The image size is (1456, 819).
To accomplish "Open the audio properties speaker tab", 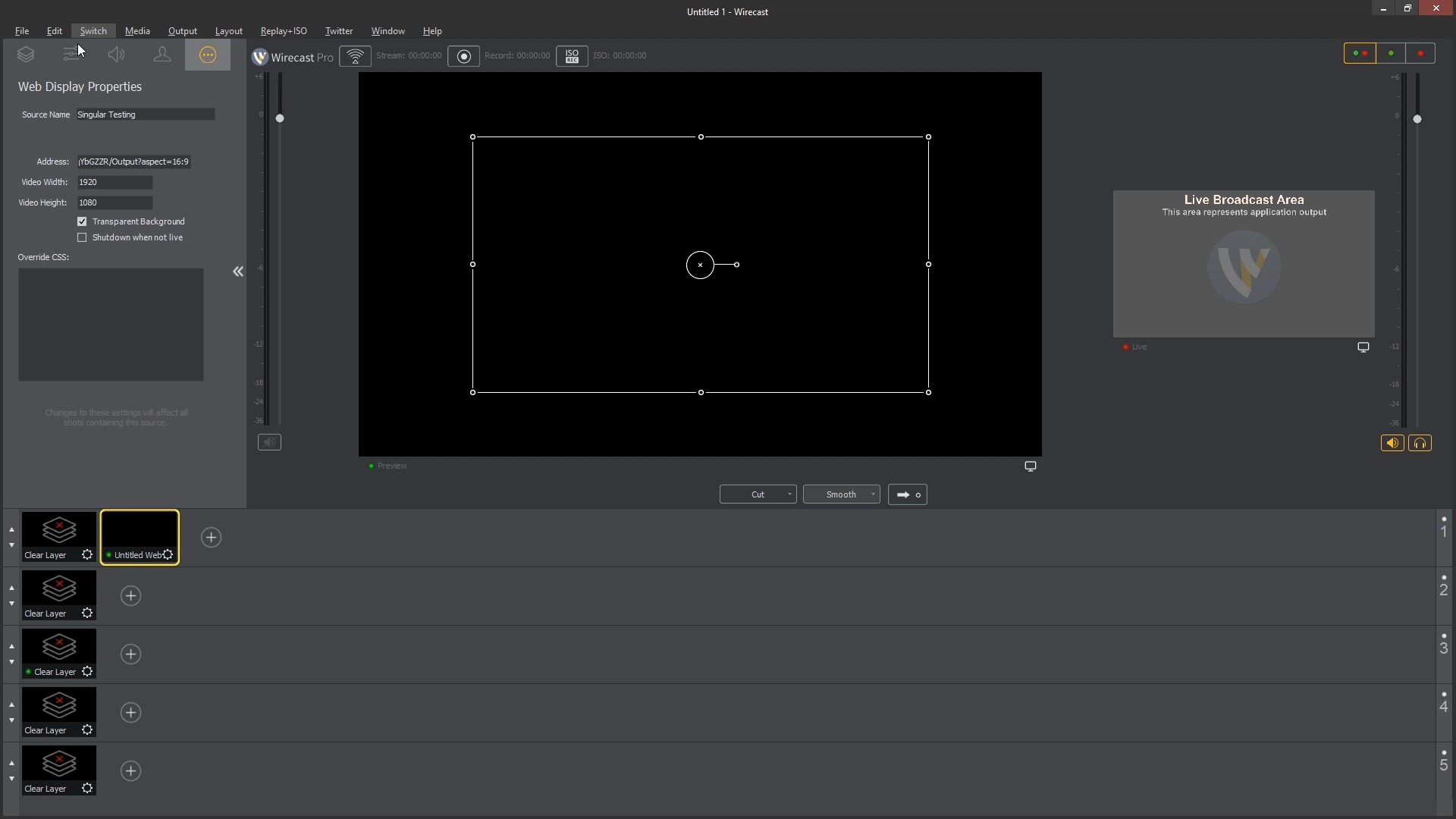I will coord(116,55).
